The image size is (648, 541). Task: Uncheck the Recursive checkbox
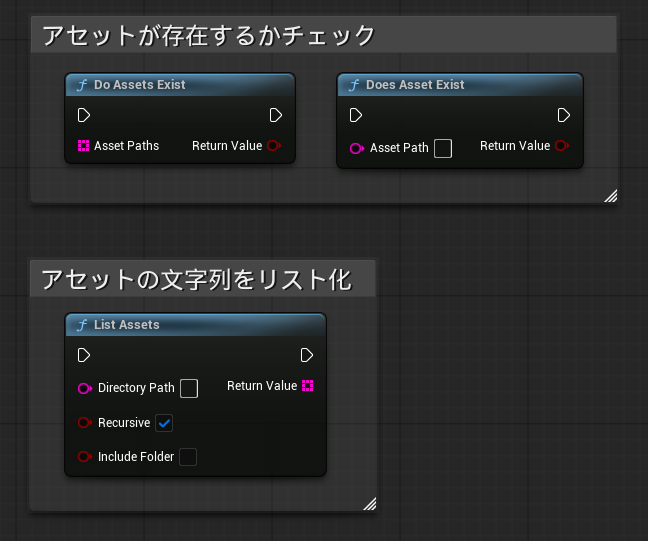(x=165, y=423)
